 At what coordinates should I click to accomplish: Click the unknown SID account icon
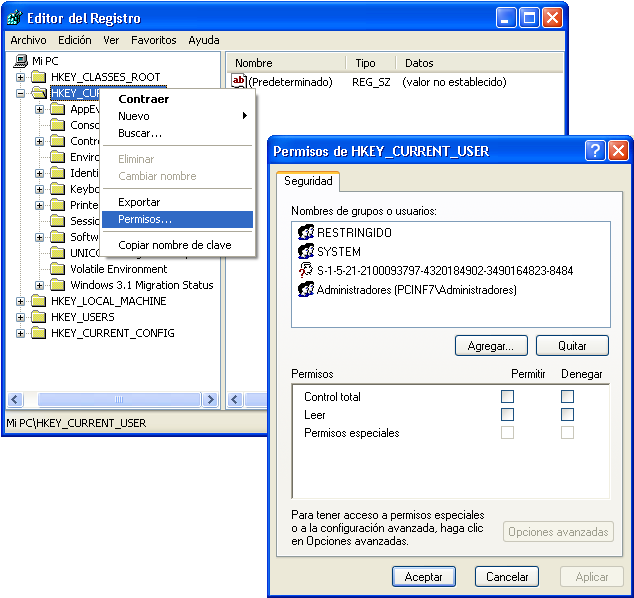tap(306, 270)
